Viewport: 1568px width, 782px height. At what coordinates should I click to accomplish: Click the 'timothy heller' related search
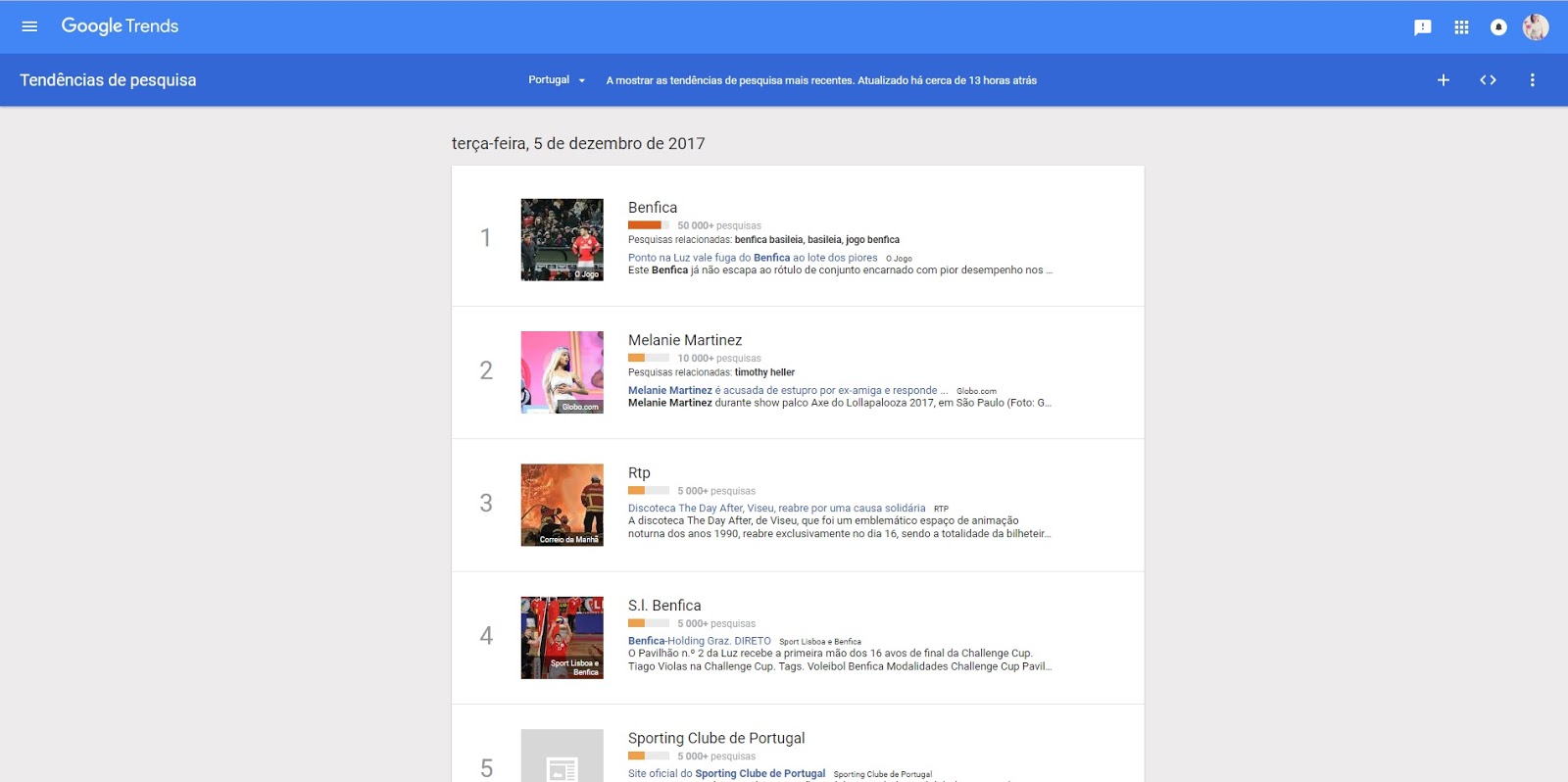[x=764, y=372]
